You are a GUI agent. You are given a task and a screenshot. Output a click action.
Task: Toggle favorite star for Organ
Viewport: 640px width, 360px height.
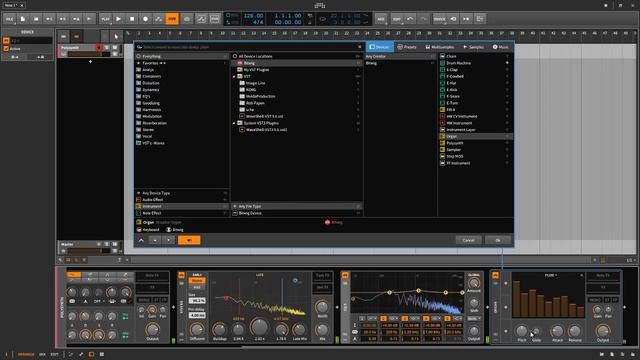tap(507, 136)
